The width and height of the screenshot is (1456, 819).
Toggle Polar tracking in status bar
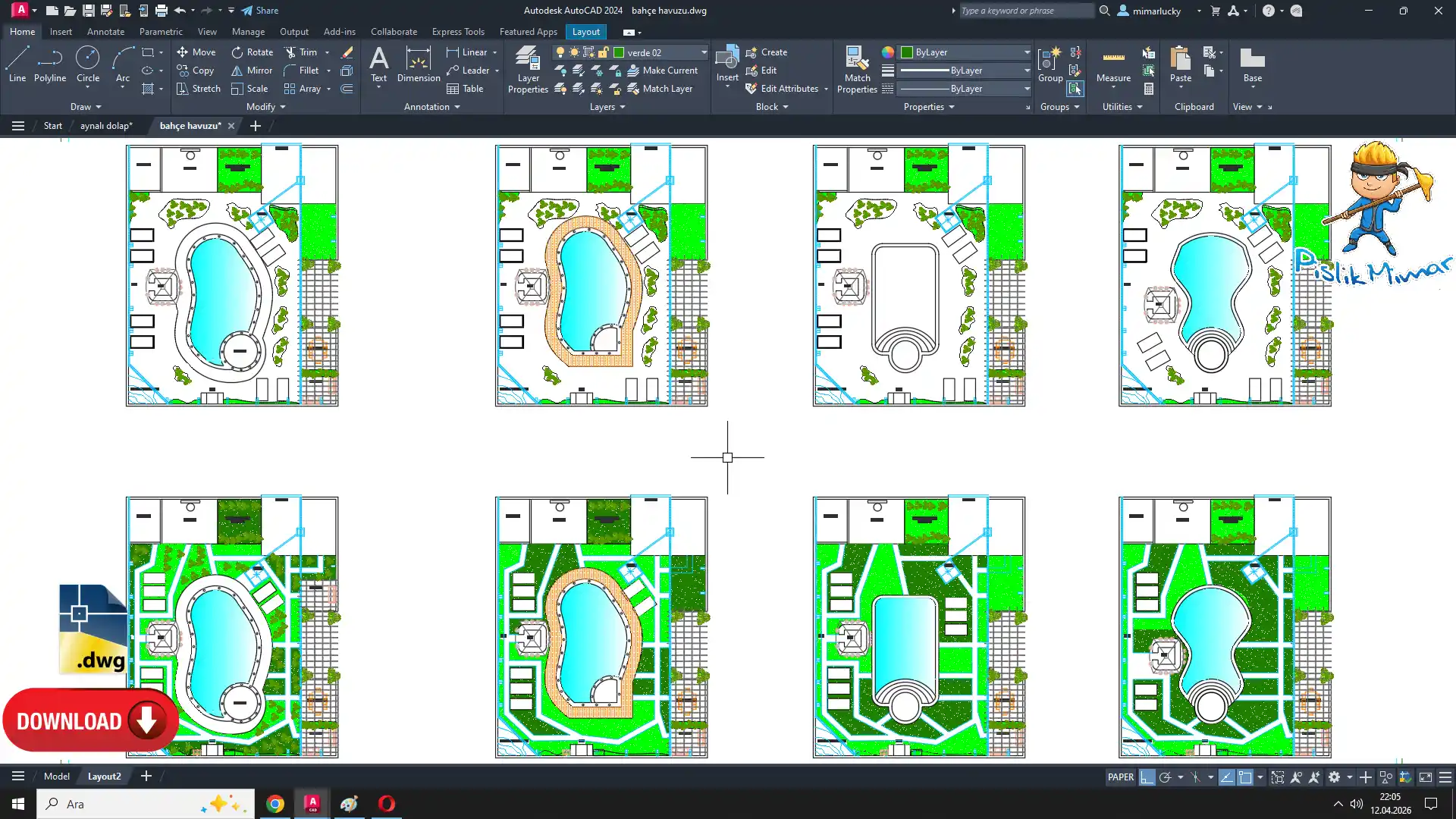1166,777
